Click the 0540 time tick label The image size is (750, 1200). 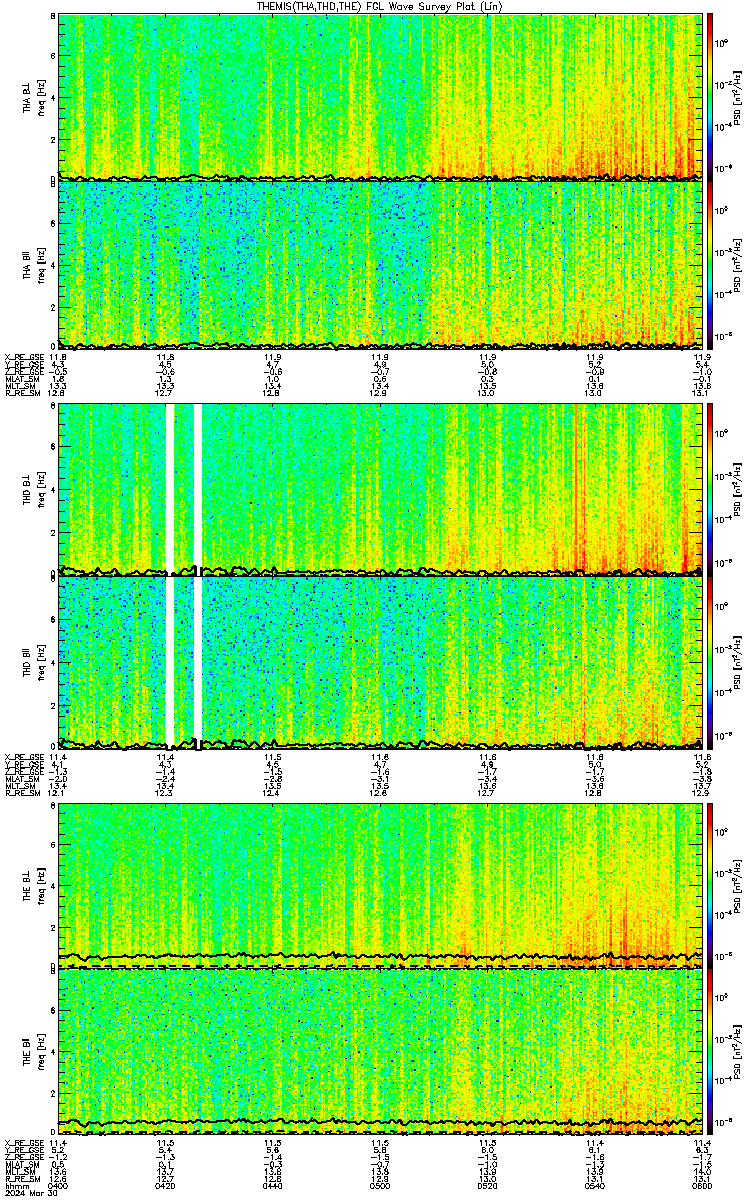595,1185
